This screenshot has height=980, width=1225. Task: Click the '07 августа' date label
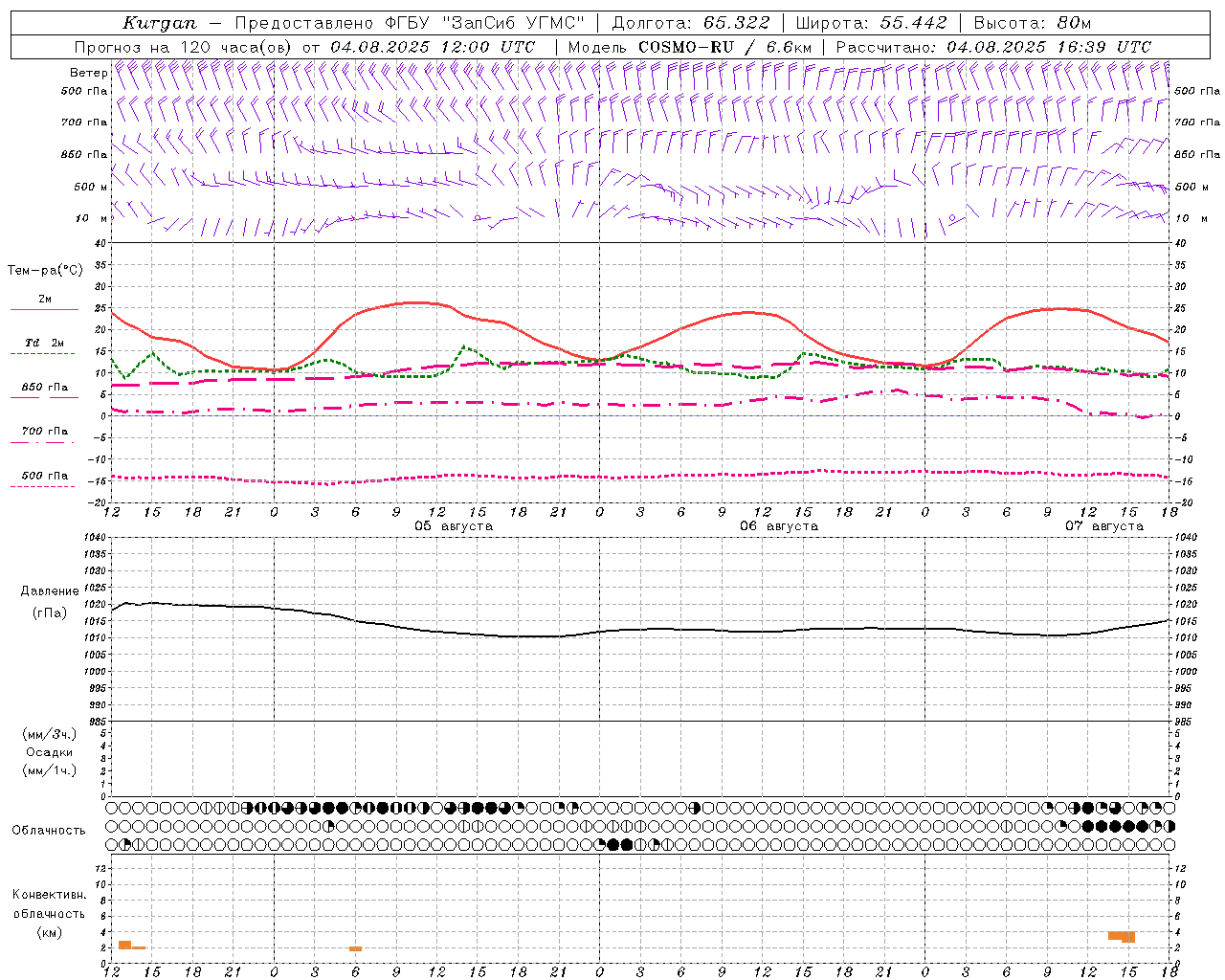pos(1104,526)
